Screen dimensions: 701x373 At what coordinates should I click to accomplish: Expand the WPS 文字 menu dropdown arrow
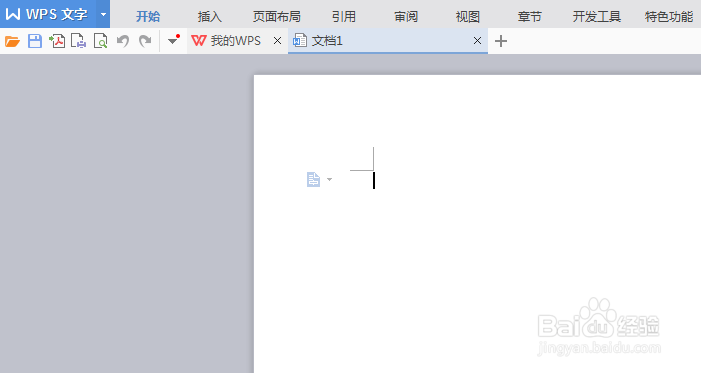[103, 14]
